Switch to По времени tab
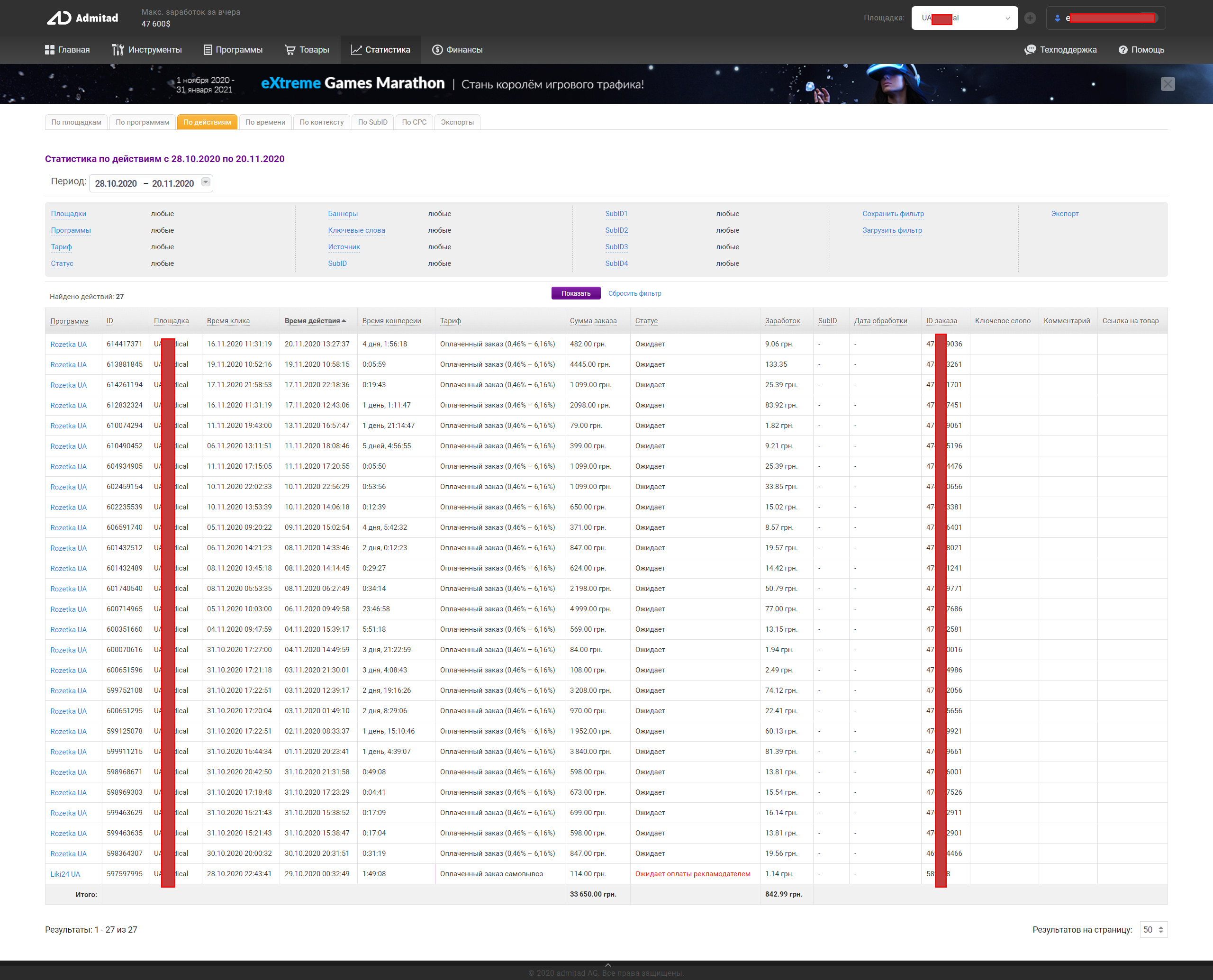1213x980 pixels. tap(265, 122)
